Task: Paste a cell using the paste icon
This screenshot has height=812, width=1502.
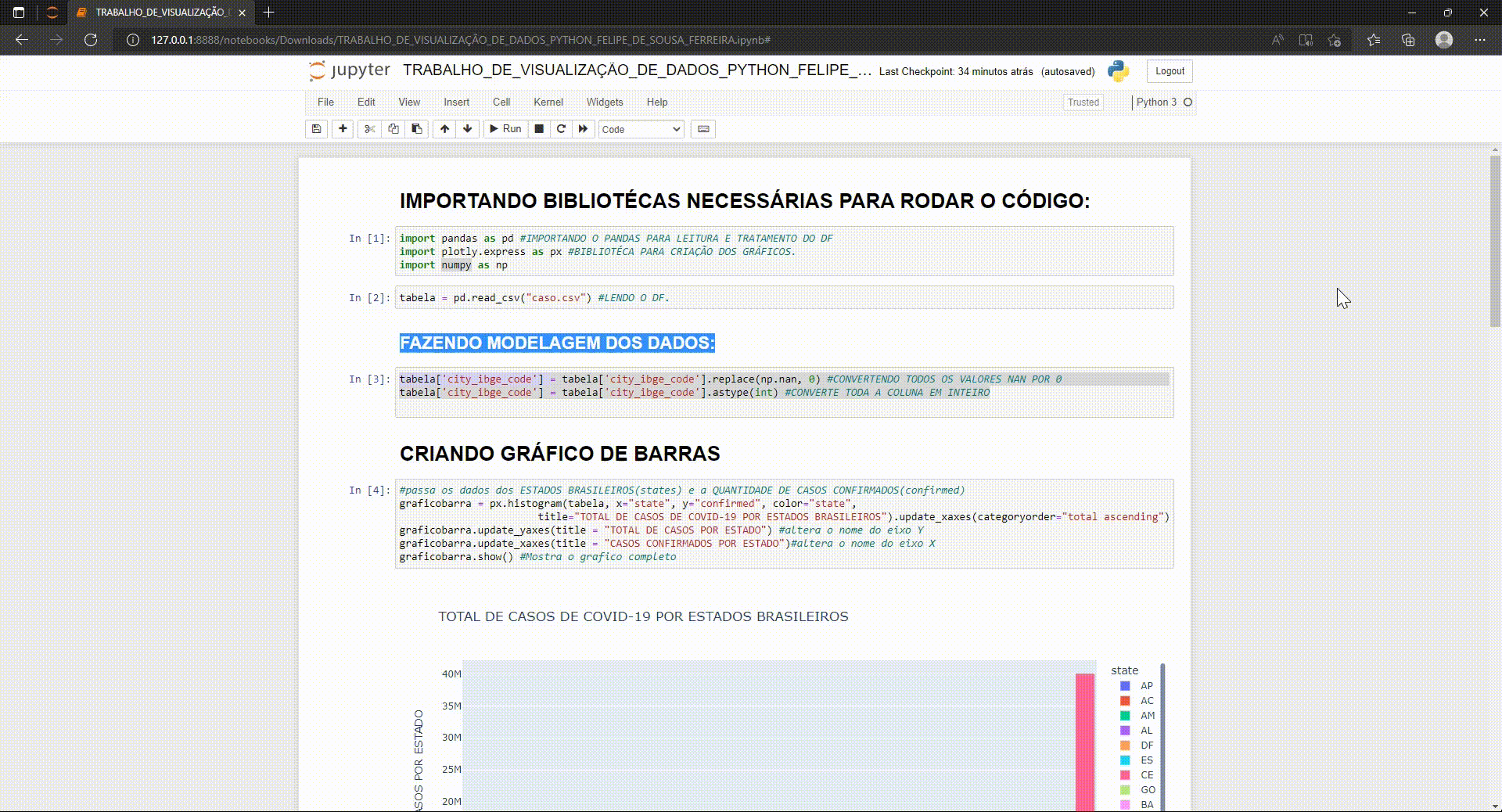Action: [x=416, y=129]
